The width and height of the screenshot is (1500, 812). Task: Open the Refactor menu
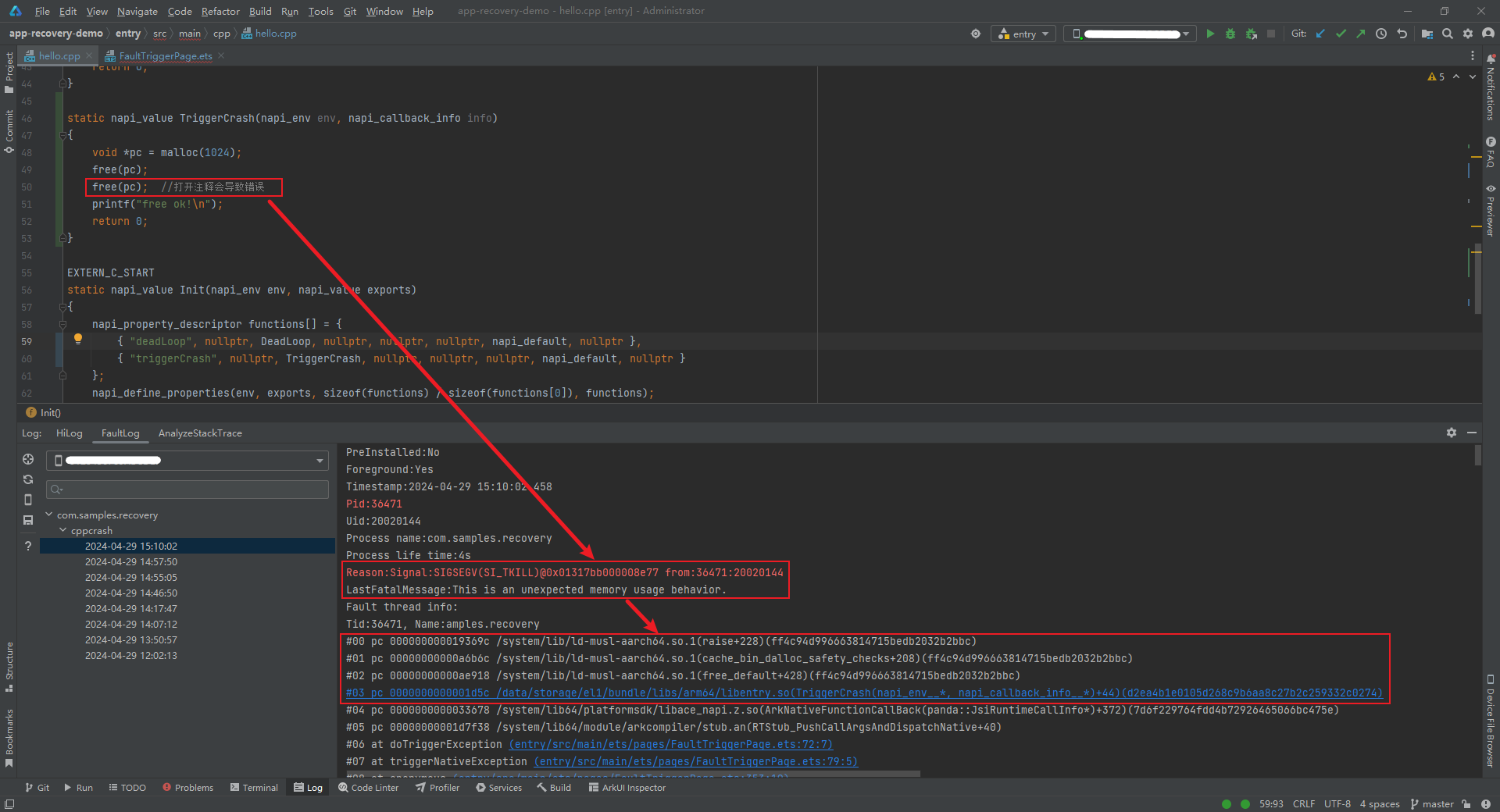click(220, 11)
